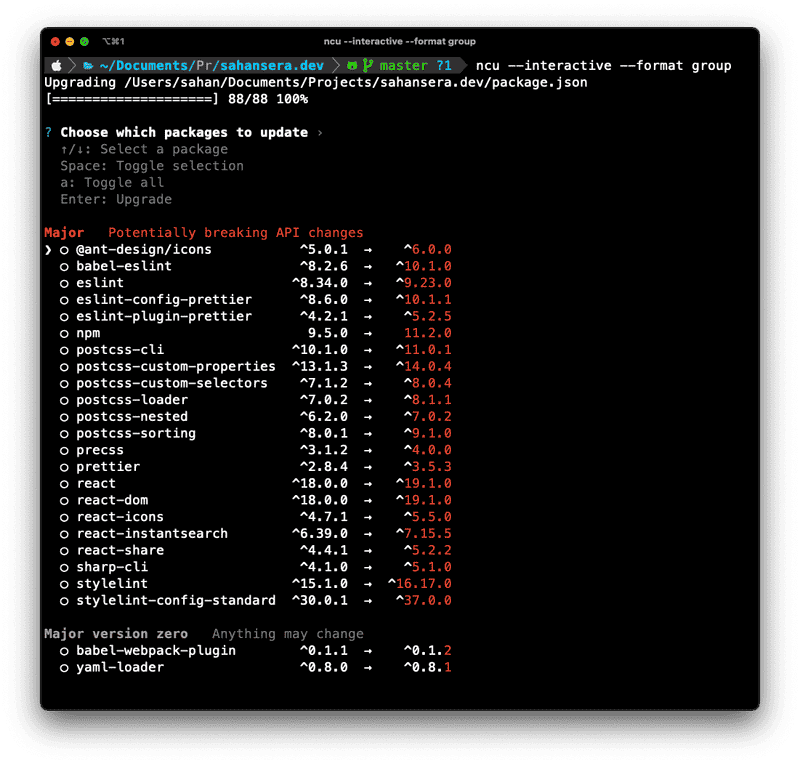This screenshot has height=764, width=800.
Task: Click the yellow minimize window button
Action: pos(70,41)
